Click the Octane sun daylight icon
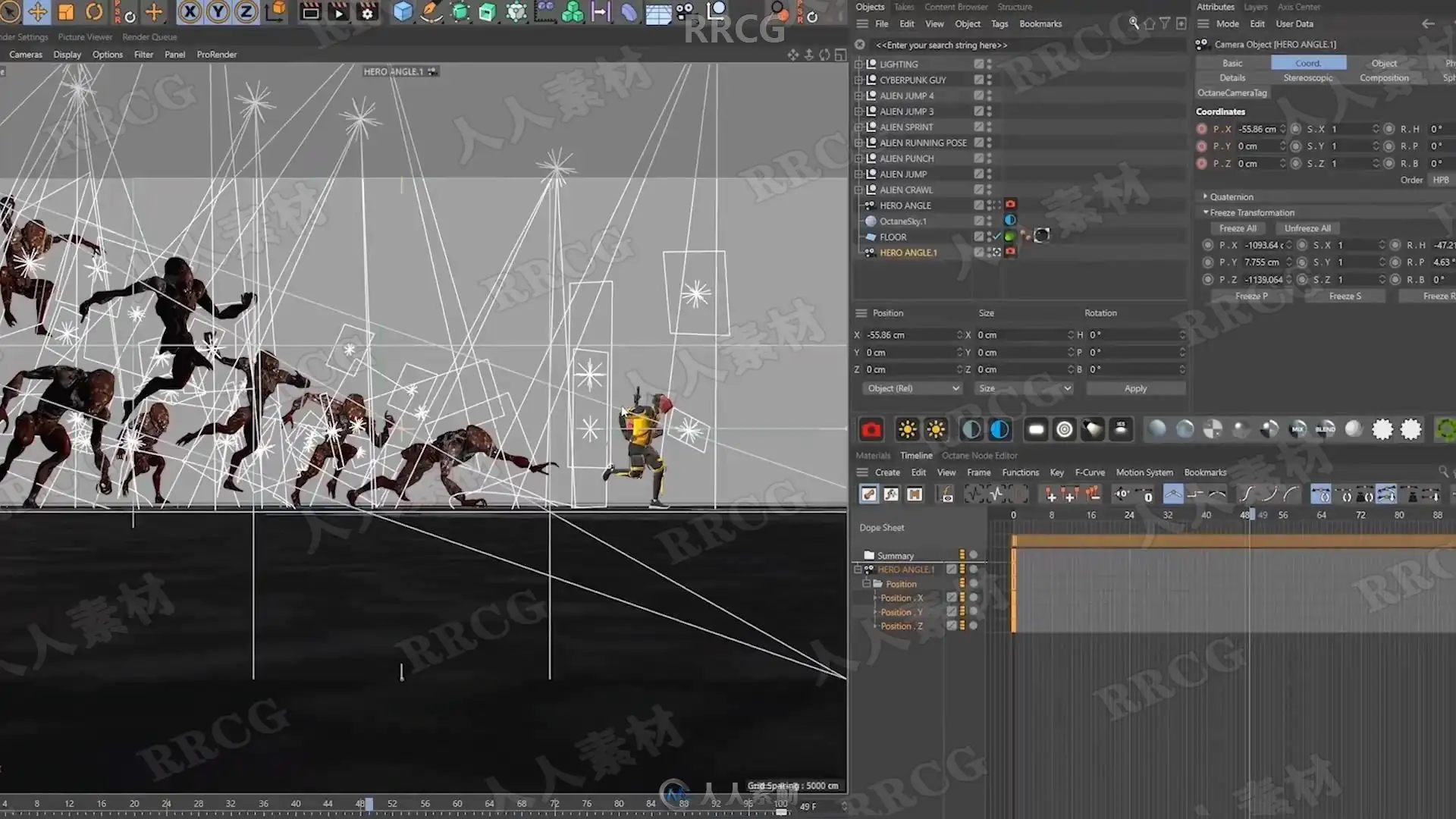The width and height of the screenshot is (1456, 819). coord(907,430)
